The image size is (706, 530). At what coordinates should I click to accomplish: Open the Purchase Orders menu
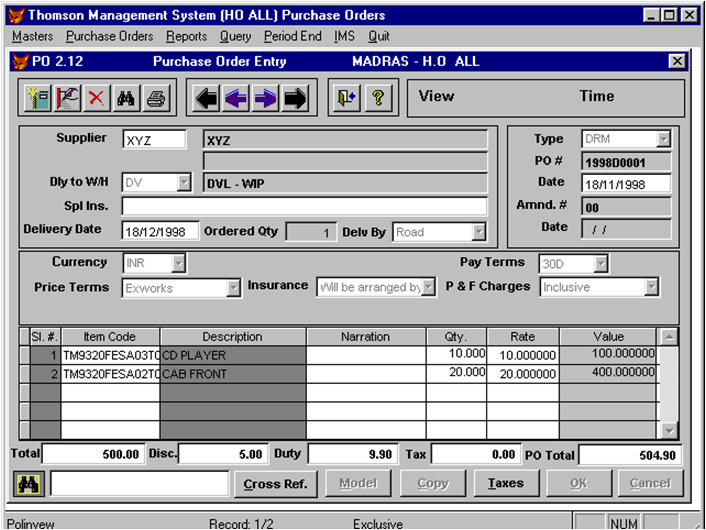(109, 36)
